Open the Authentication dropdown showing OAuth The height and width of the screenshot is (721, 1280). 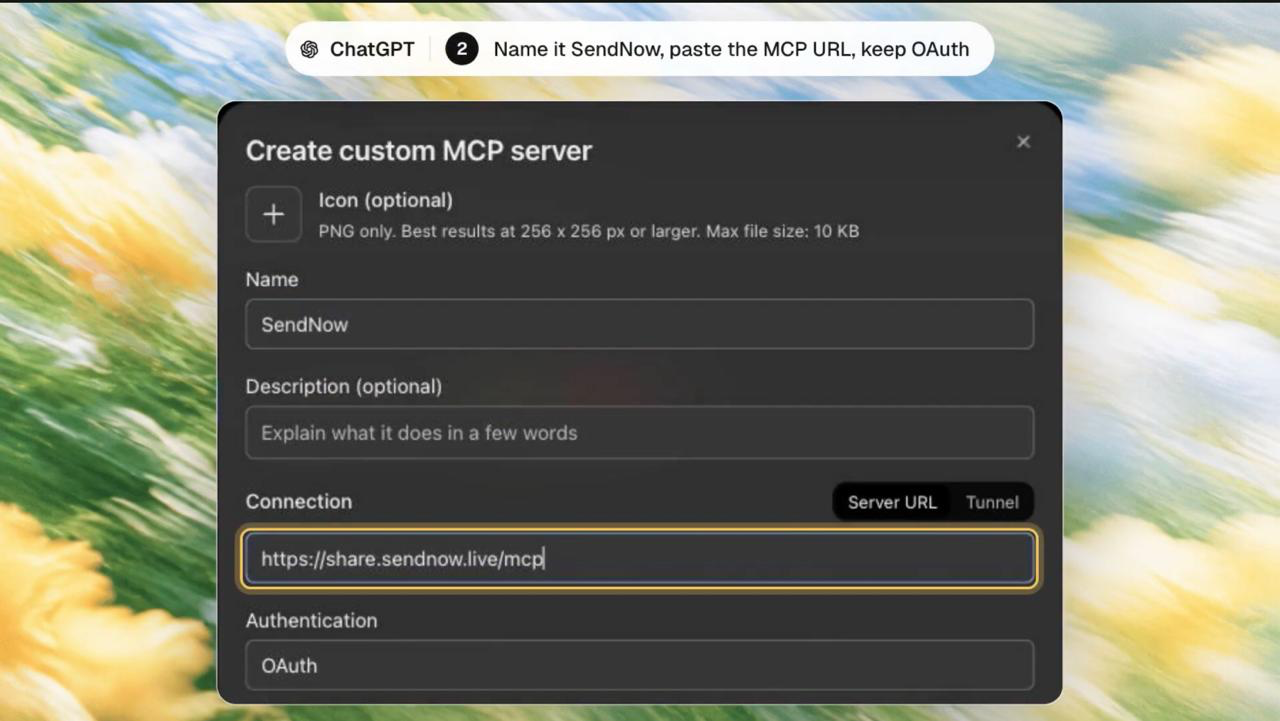639,665
